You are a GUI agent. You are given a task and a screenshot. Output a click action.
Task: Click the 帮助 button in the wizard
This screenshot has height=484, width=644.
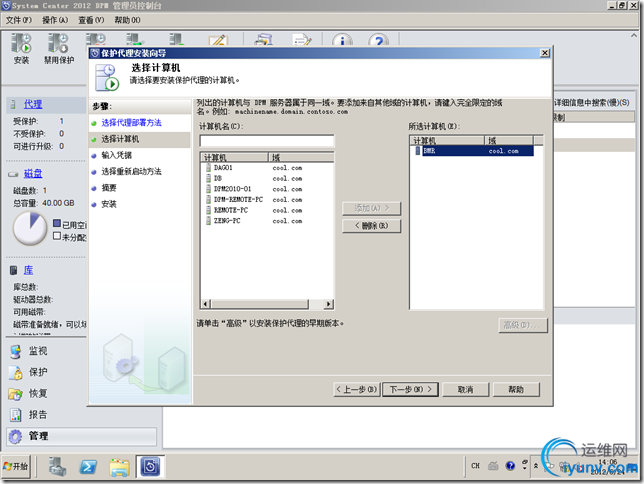tap(516, 389)
